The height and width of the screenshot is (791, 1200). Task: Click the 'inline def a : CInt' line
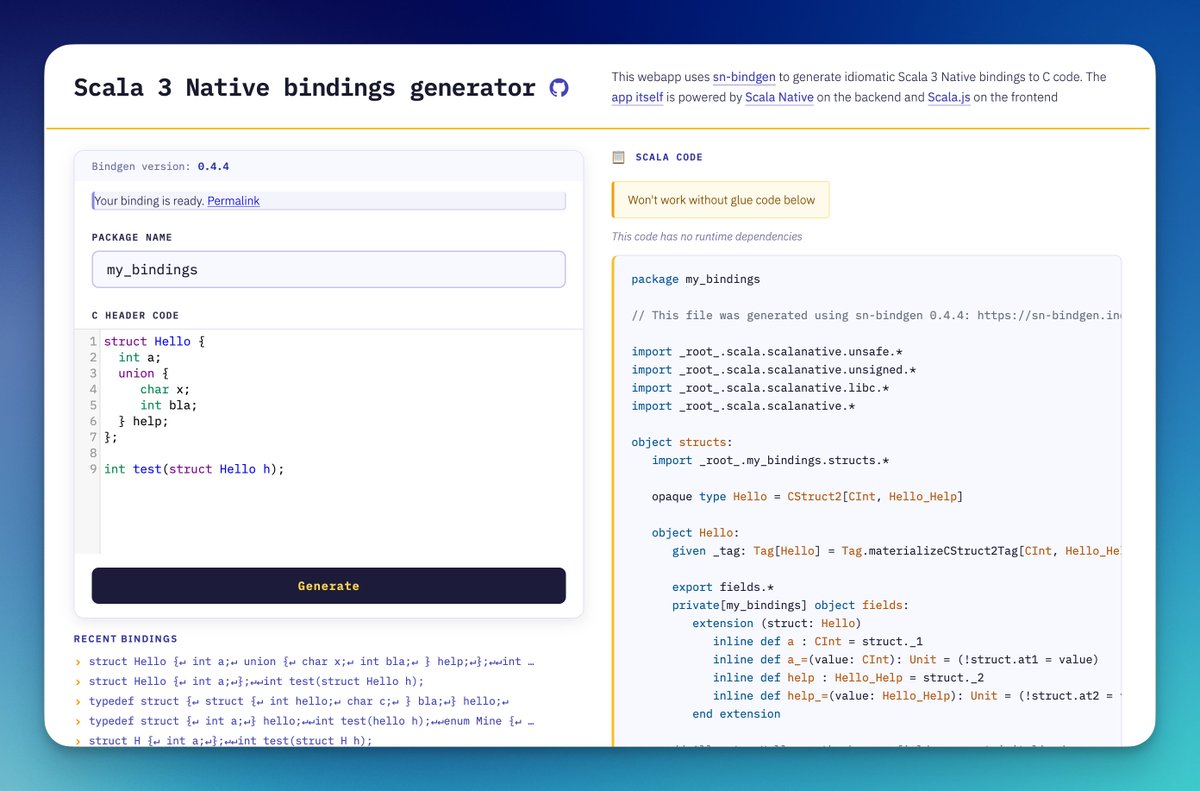(818, 641)
